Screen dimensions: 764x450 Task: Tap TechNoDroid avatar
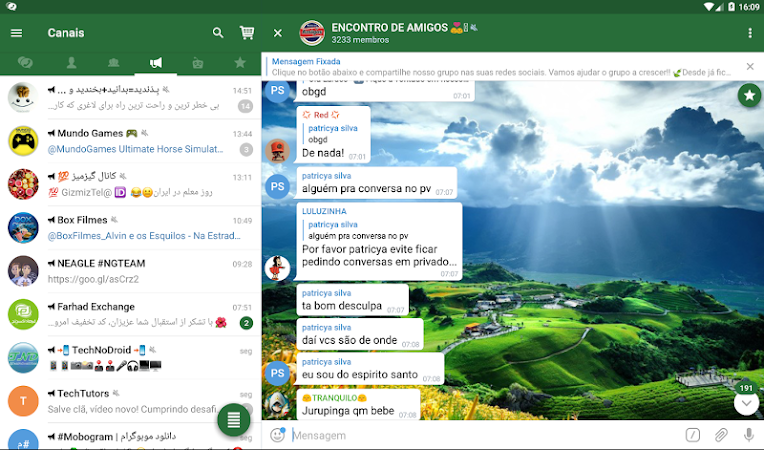coord(23,357)
